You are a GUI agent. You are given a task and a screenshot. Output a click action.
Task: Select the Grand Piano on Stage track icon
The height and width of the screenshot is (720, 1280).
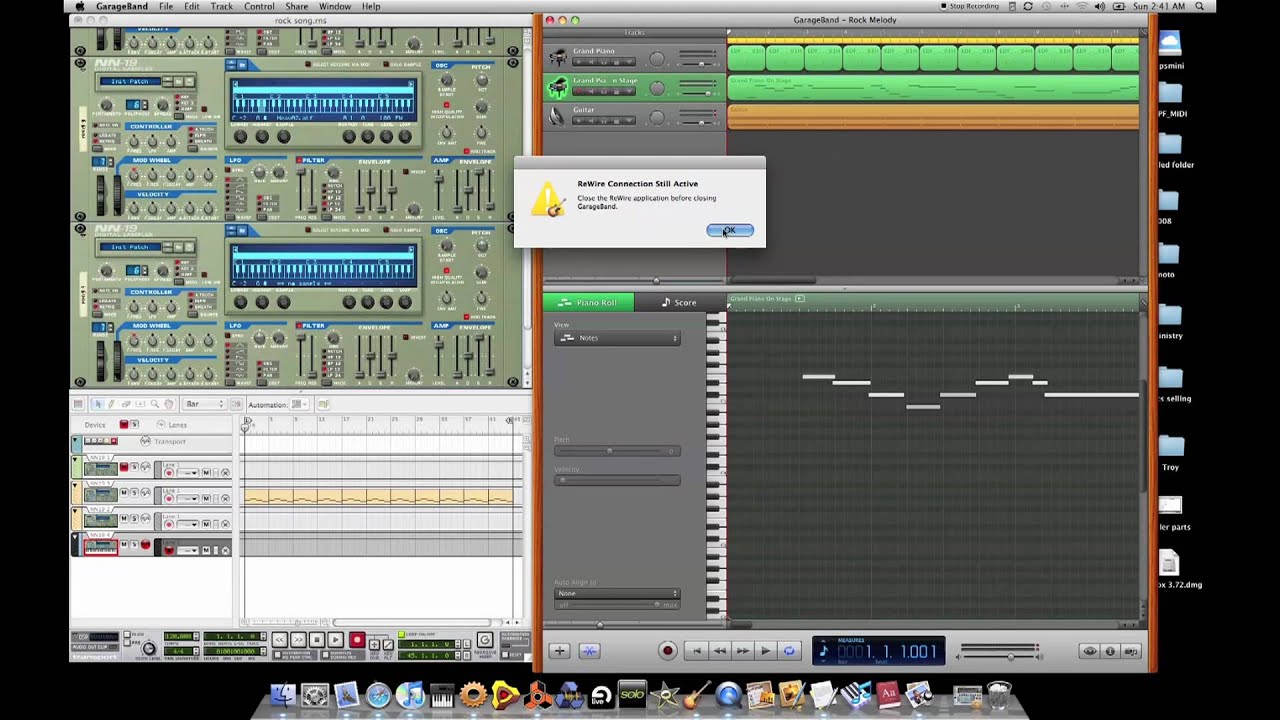557,88
